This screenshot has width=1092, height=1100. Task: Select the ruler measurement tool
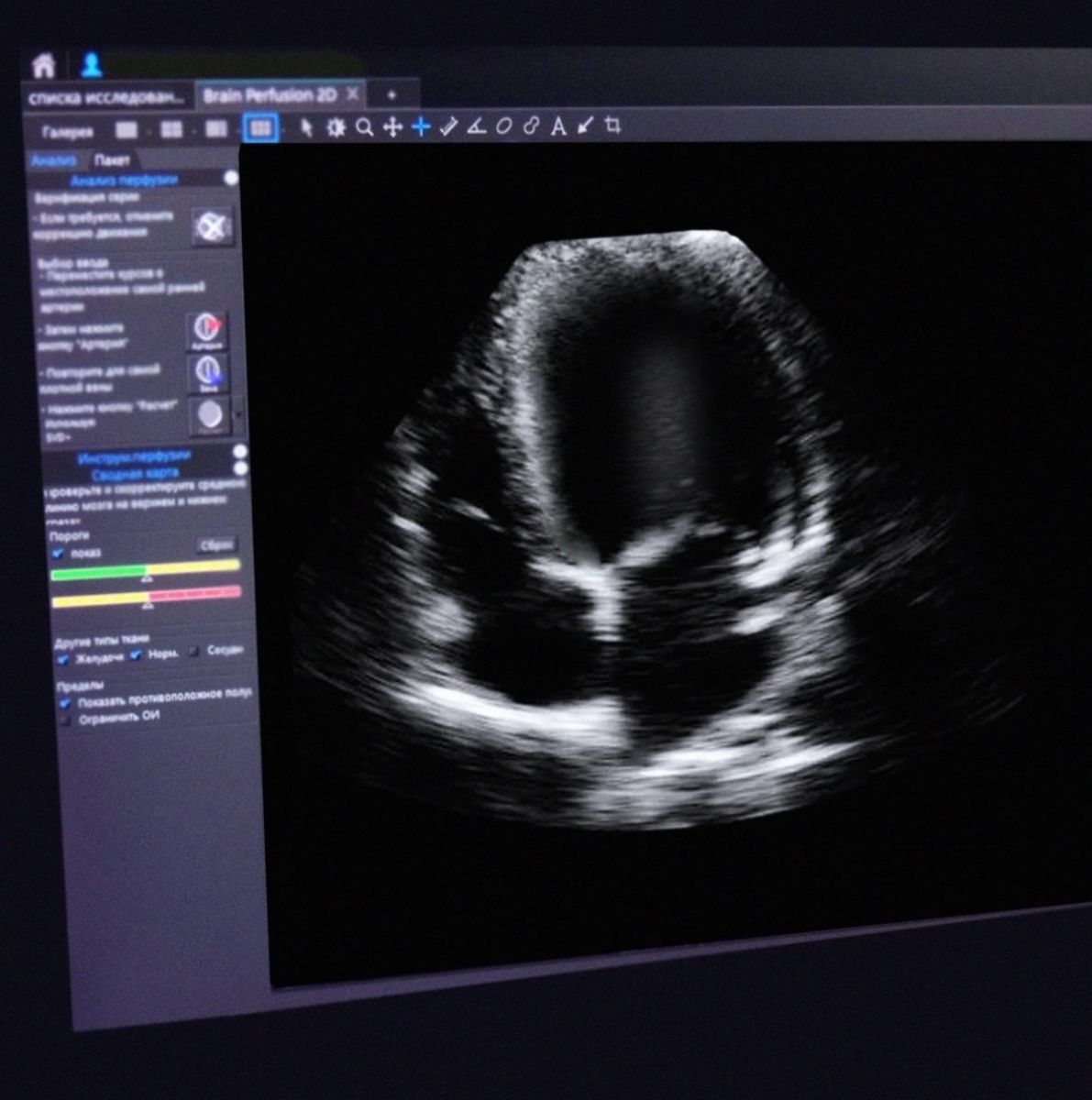[x=448, y=126]
